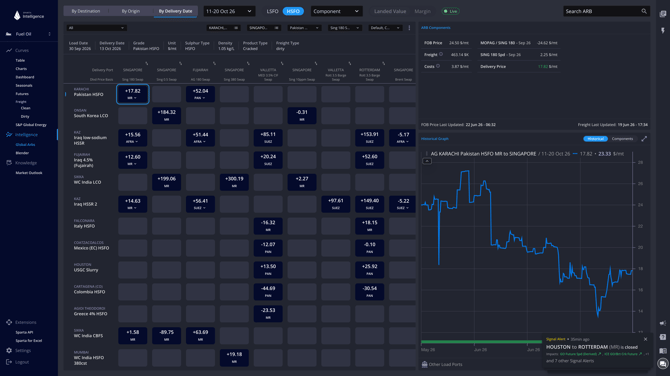Click the lightning bolt icon in right rail

coord(663,30)
